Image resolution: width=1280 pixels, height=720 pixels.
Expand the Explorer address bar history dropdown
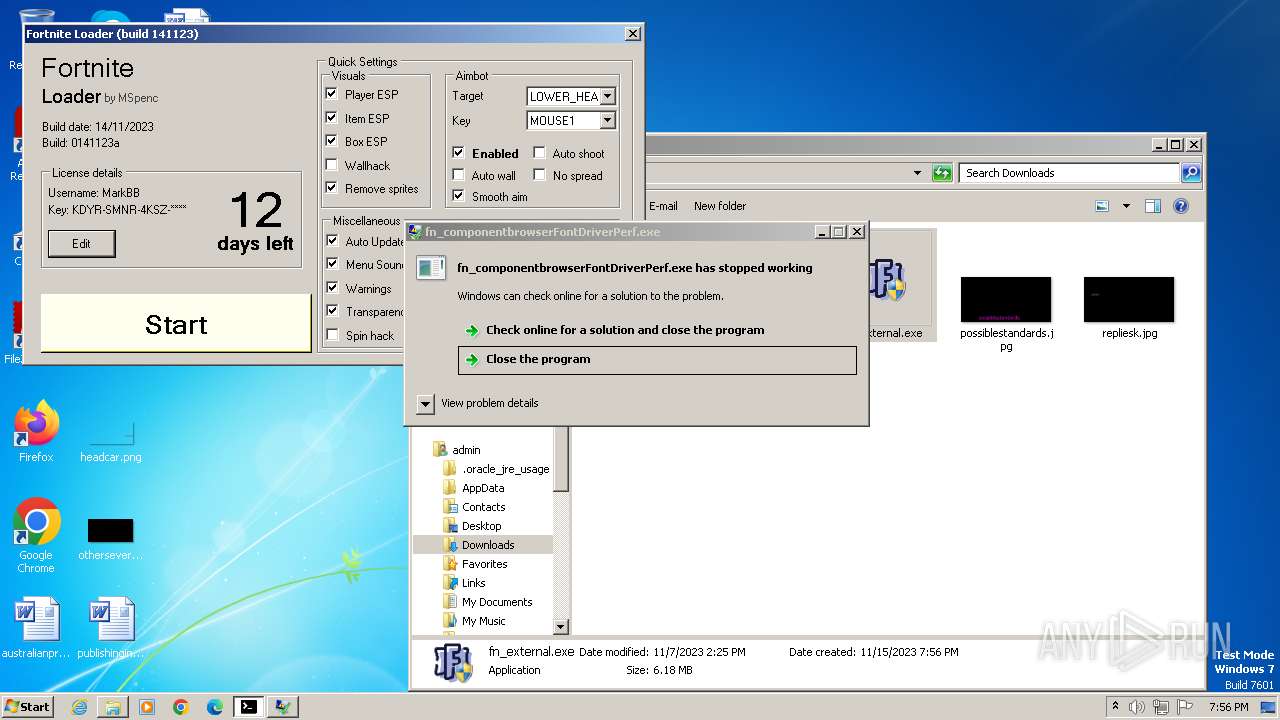pyautogui.click(x=917, y=173)
